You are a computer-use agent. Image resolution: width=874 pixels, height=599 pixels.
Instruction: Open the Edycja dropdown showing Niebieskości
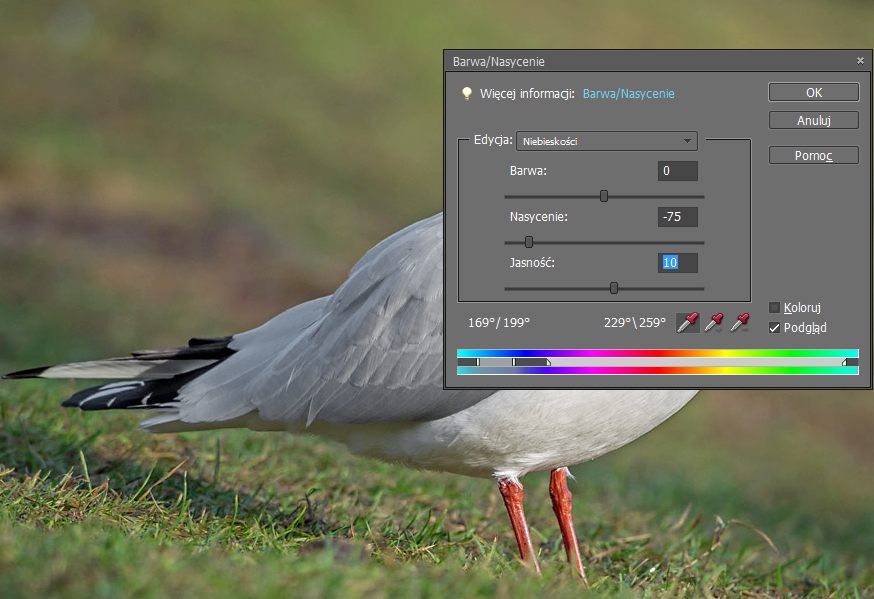tap(607, 141)
